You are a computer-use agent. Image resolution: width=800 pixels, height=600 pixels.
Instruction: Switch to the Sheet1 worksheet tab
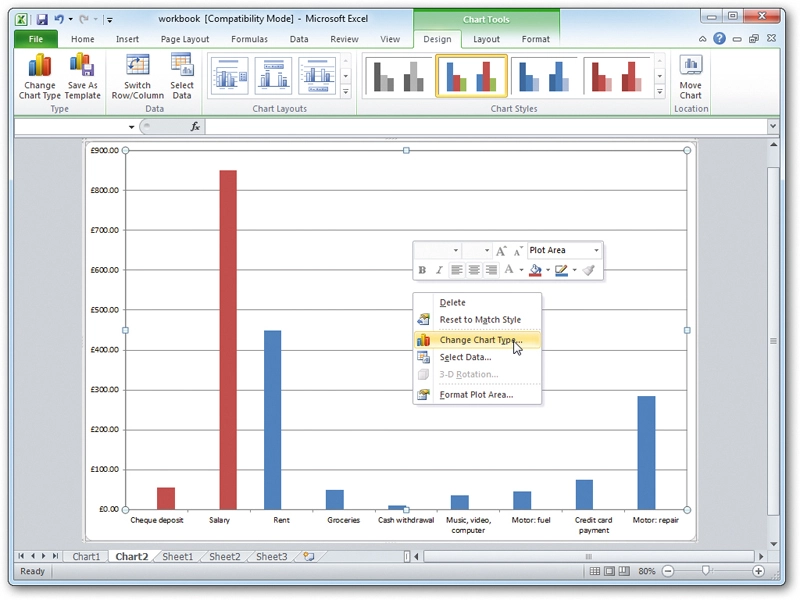(178, 557)
